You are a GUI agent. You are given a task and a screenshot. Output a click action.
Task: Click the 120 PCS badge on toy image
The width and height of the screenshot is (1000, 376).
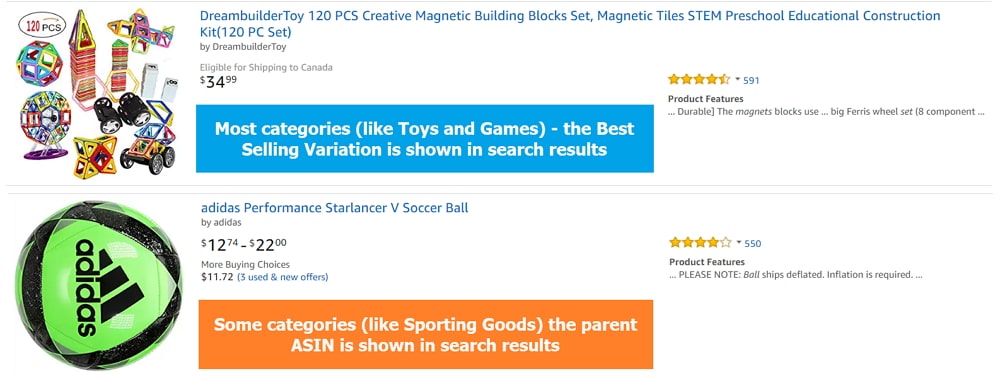coord(42,26)
